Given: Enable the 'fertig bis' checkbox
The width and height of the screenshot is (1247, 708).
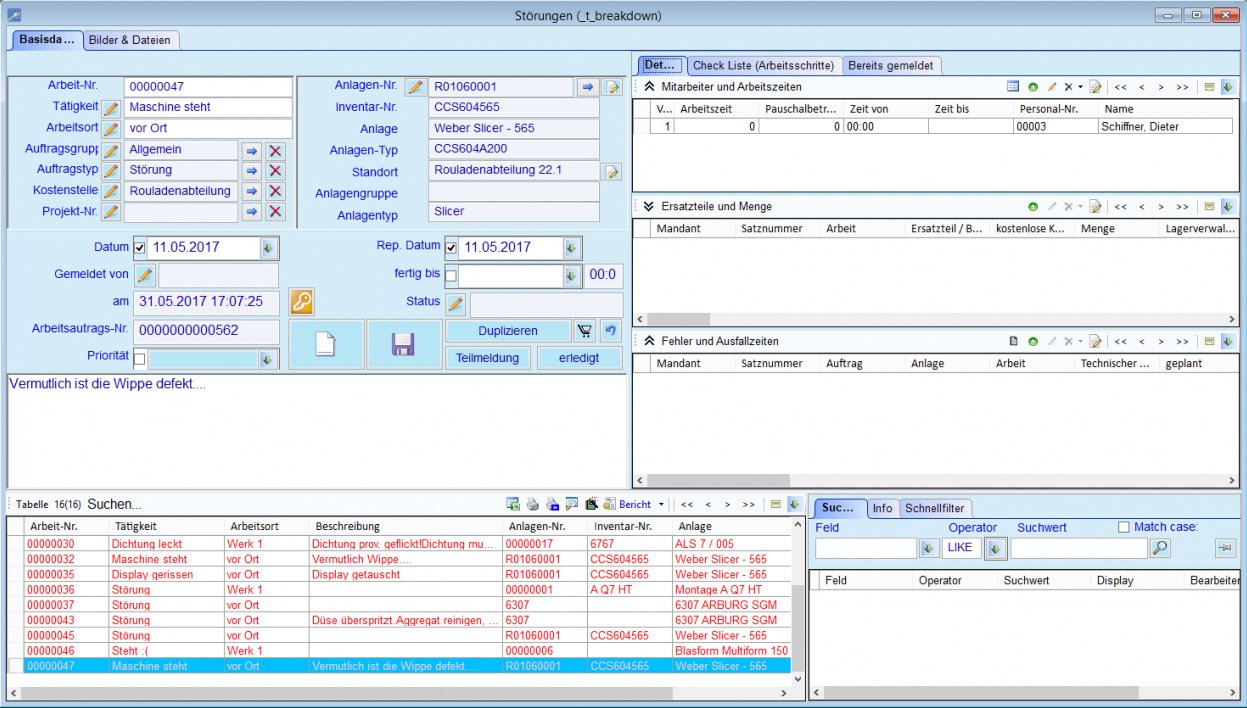Looking at the screenshot, I should coord(451,275).
